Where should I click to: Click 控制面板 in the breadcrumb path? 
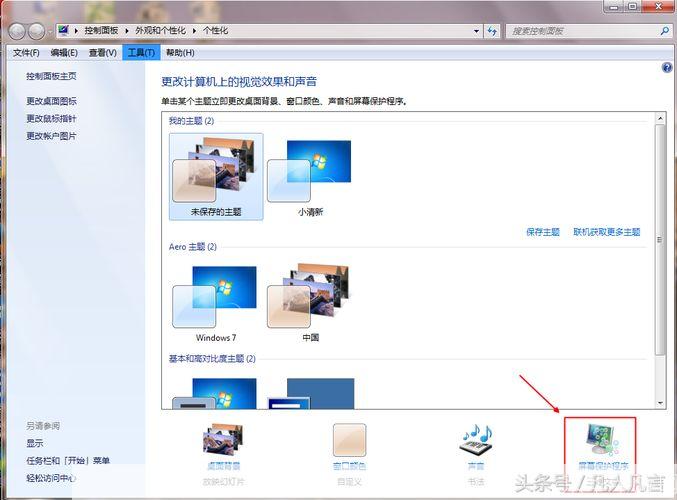pos(101,31)
